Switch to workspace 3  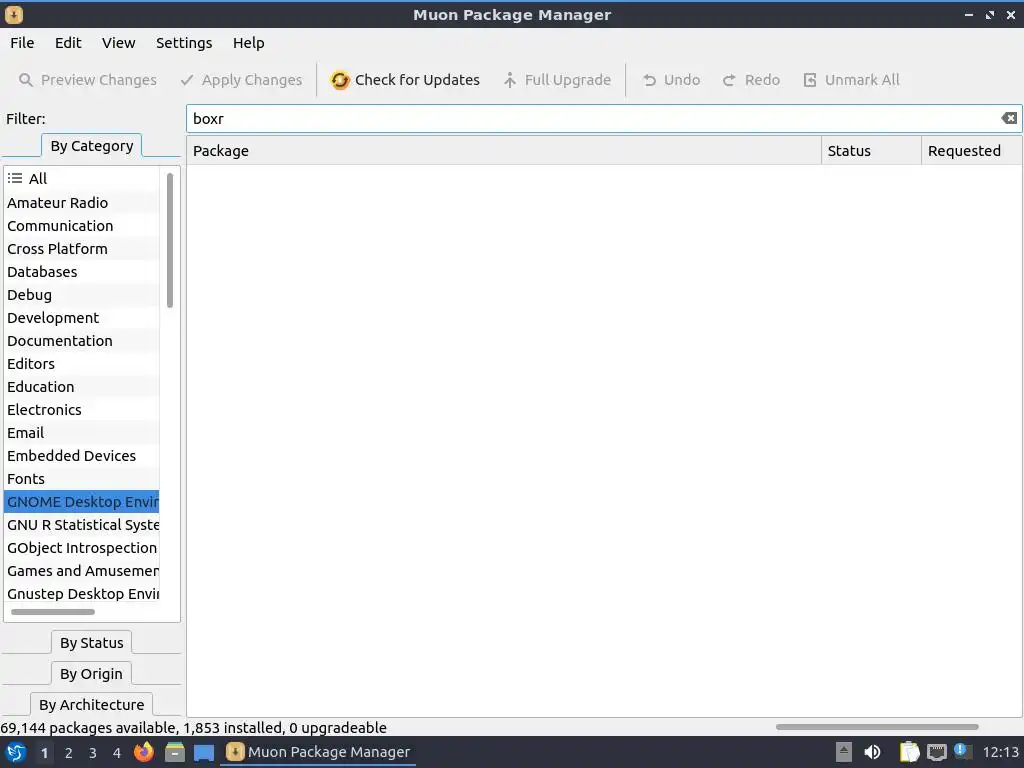coord(93,753)
